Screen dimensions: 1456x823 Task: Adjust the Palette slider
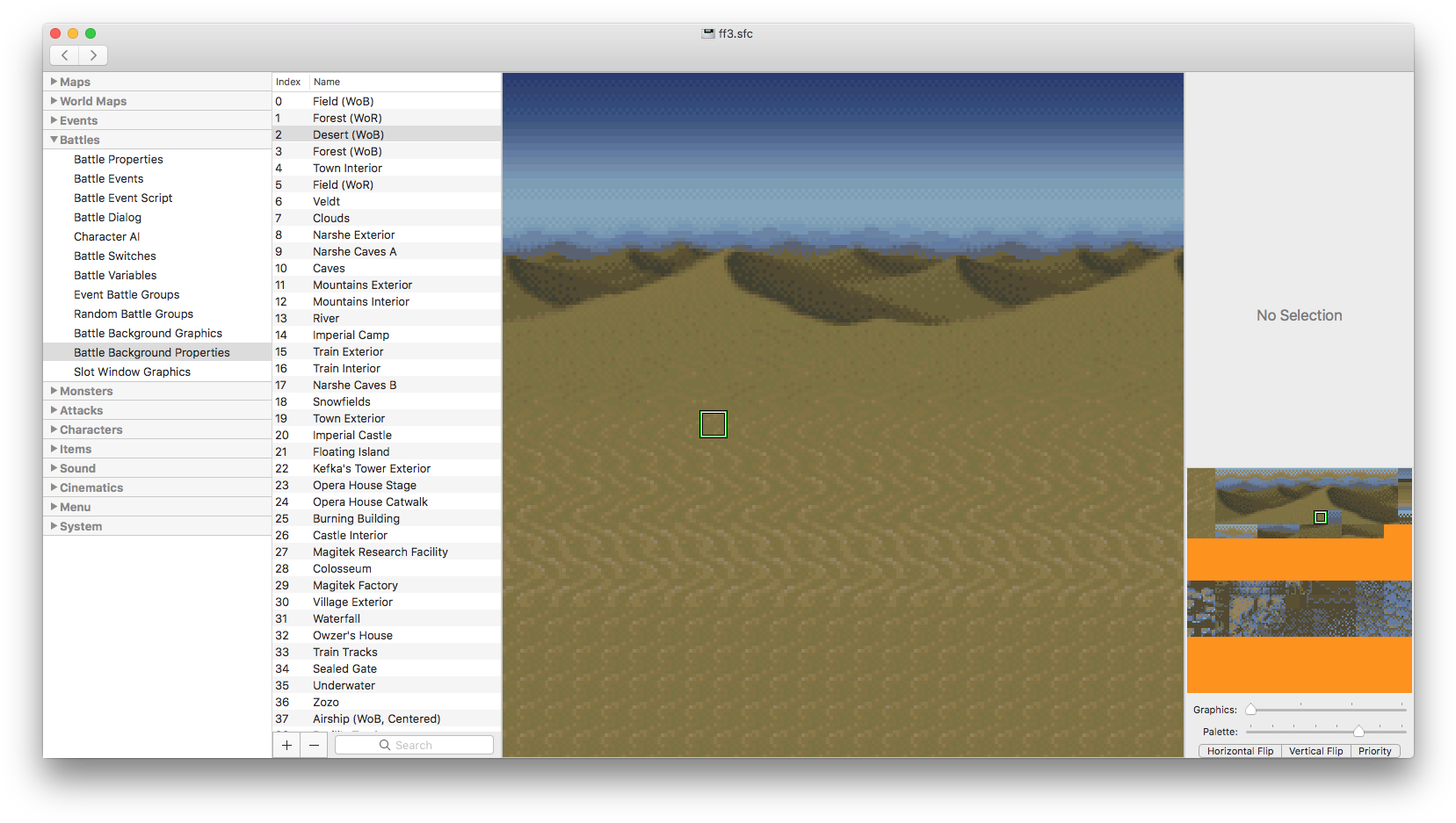point(1358,731)
